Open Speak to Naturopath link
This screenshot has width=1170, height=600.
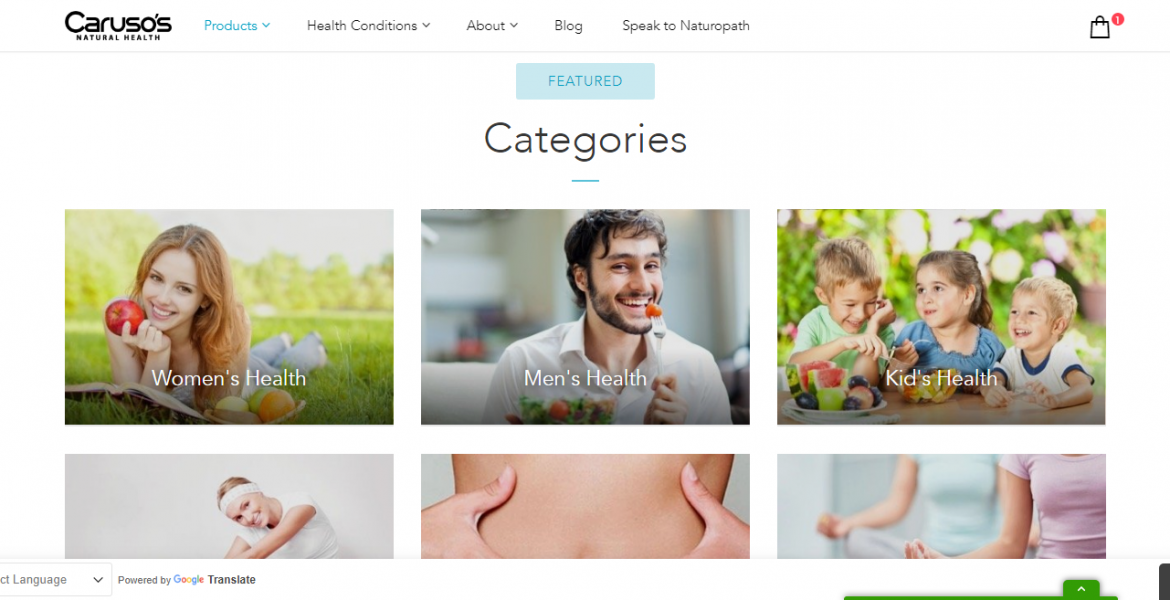(686, 25)
